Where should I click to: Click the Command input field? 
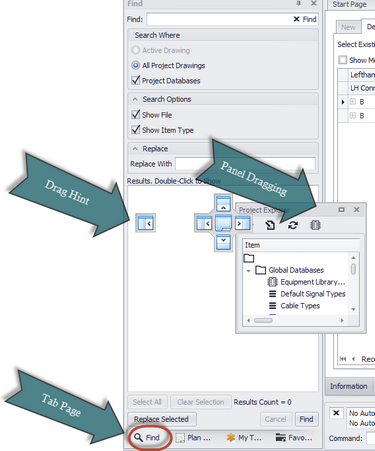pyautogui.click(x=370, y=438)
